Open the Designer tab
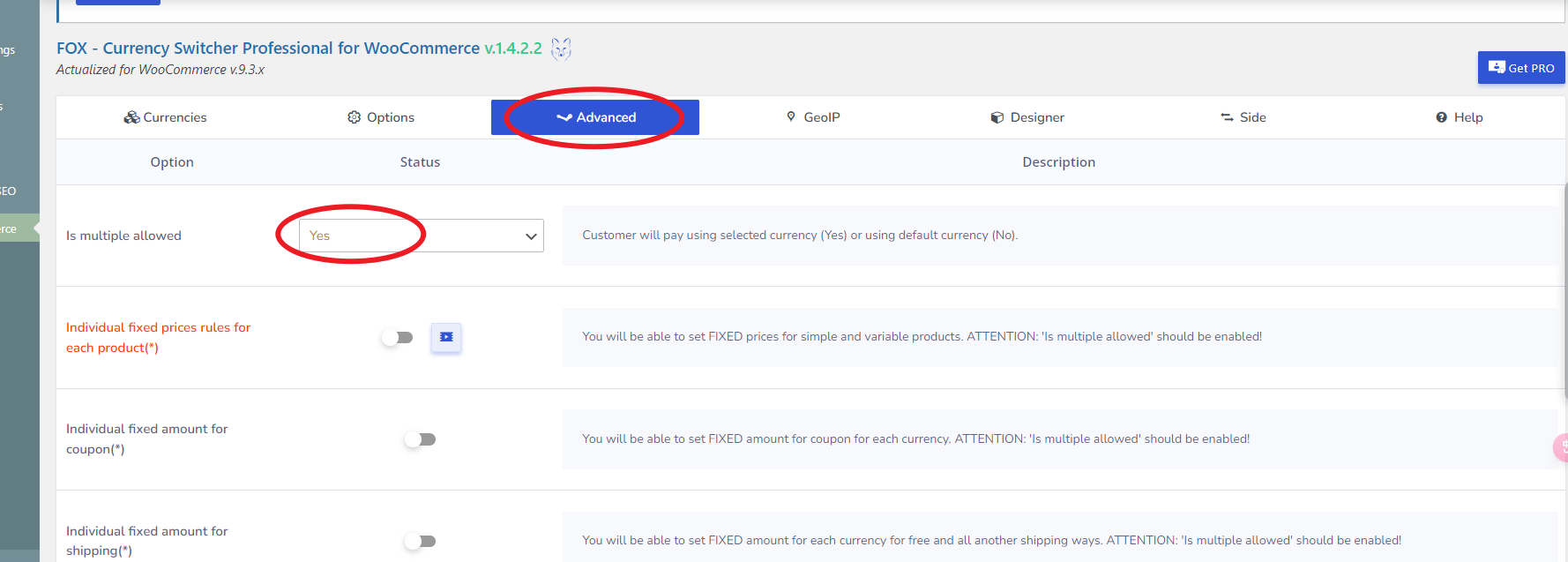The image size is (1568, 562). coord(1027,117)
